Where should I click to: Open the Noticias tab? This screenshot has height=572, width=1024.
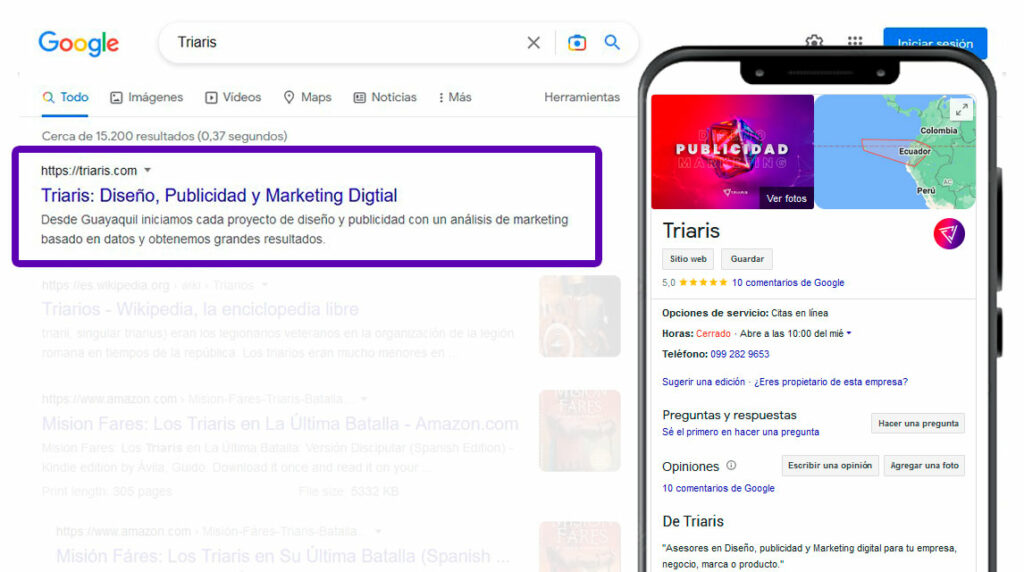coord(385,97)
